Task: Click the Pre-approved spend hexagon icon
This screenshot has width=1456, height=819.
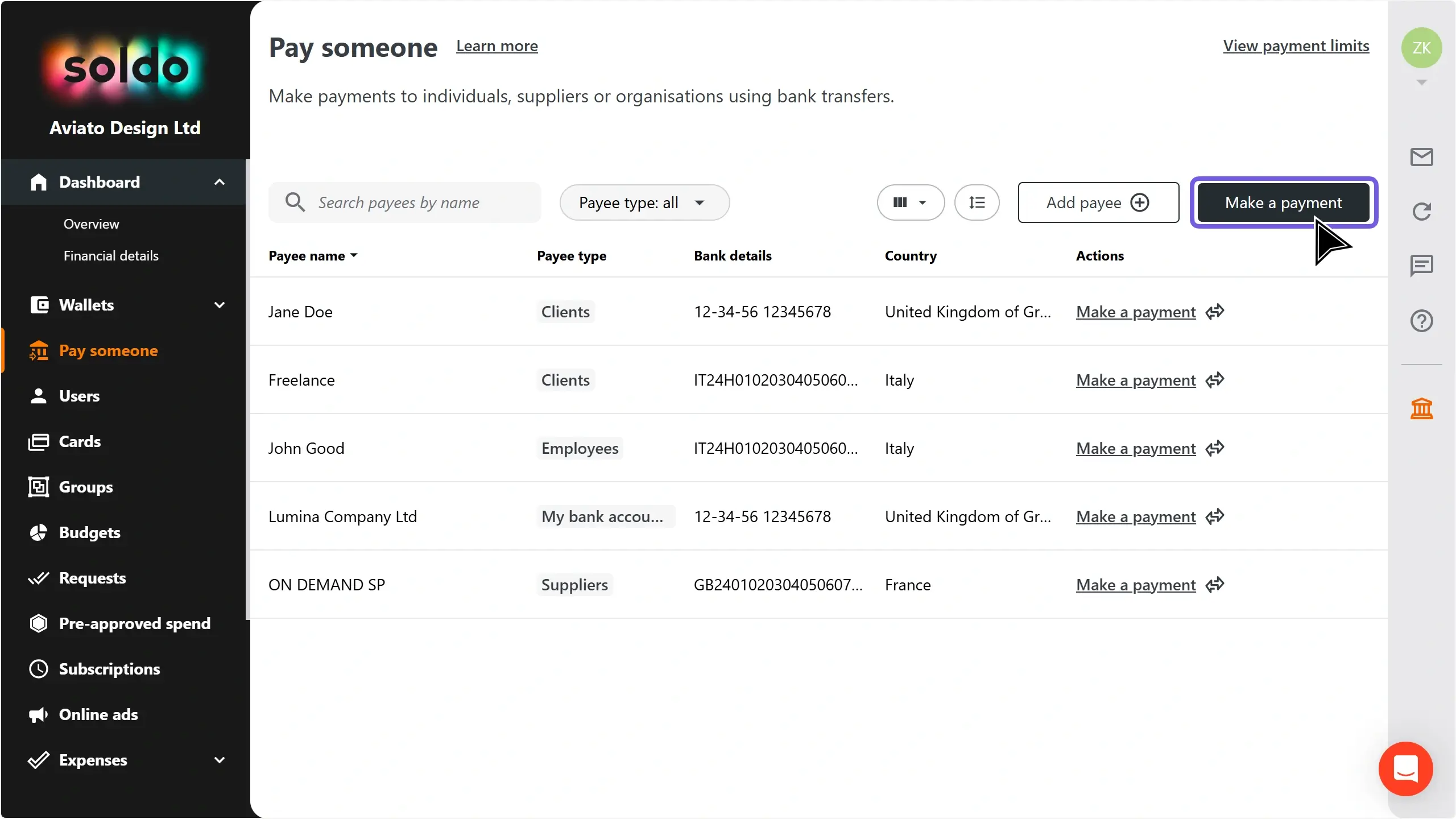Action: click(39, 623)
